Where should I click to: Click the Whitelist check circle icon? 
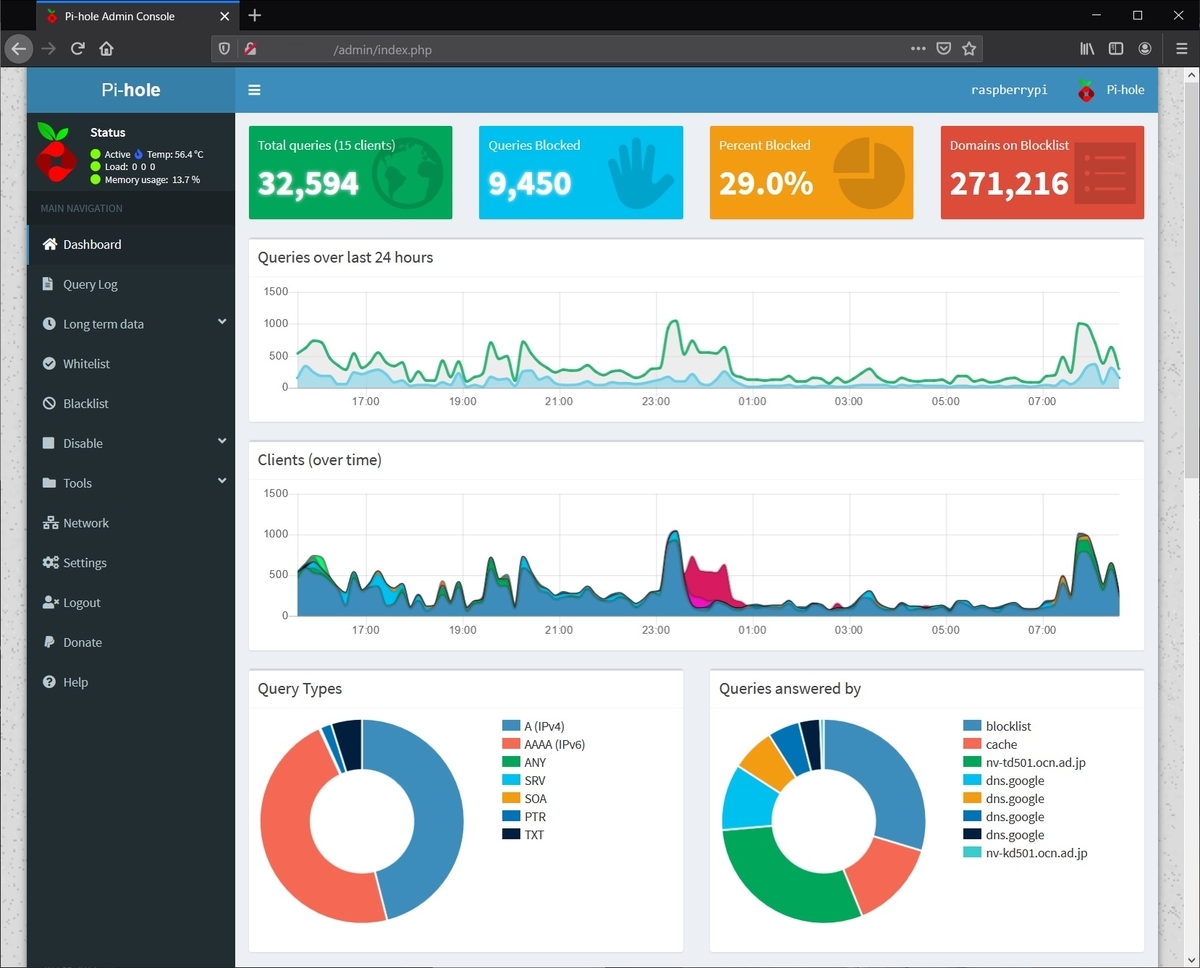(49, 364)
